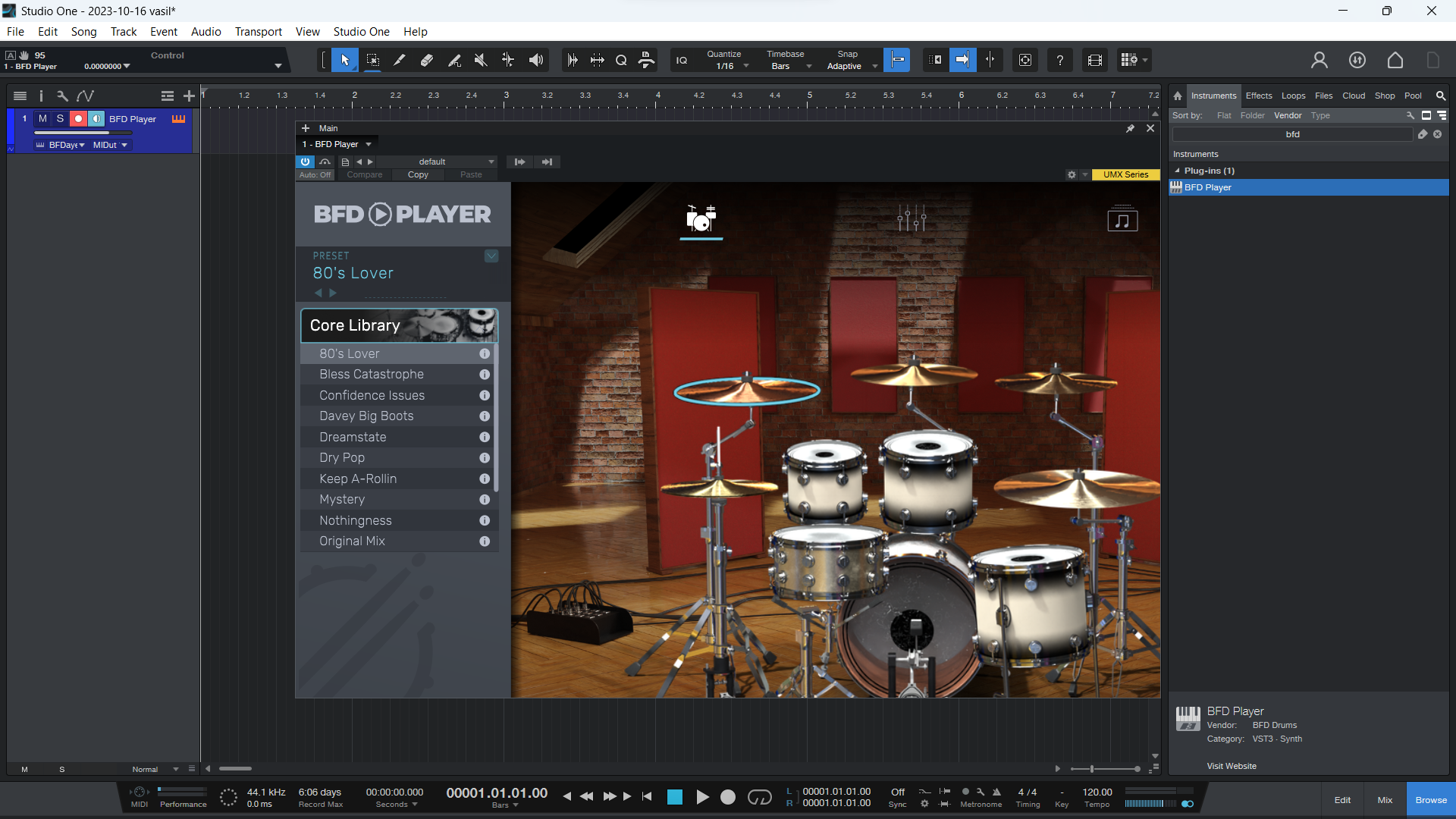Select the Keep A-Rollin preset
This screenshot has height=819, width=1456.
click(358, 479)
